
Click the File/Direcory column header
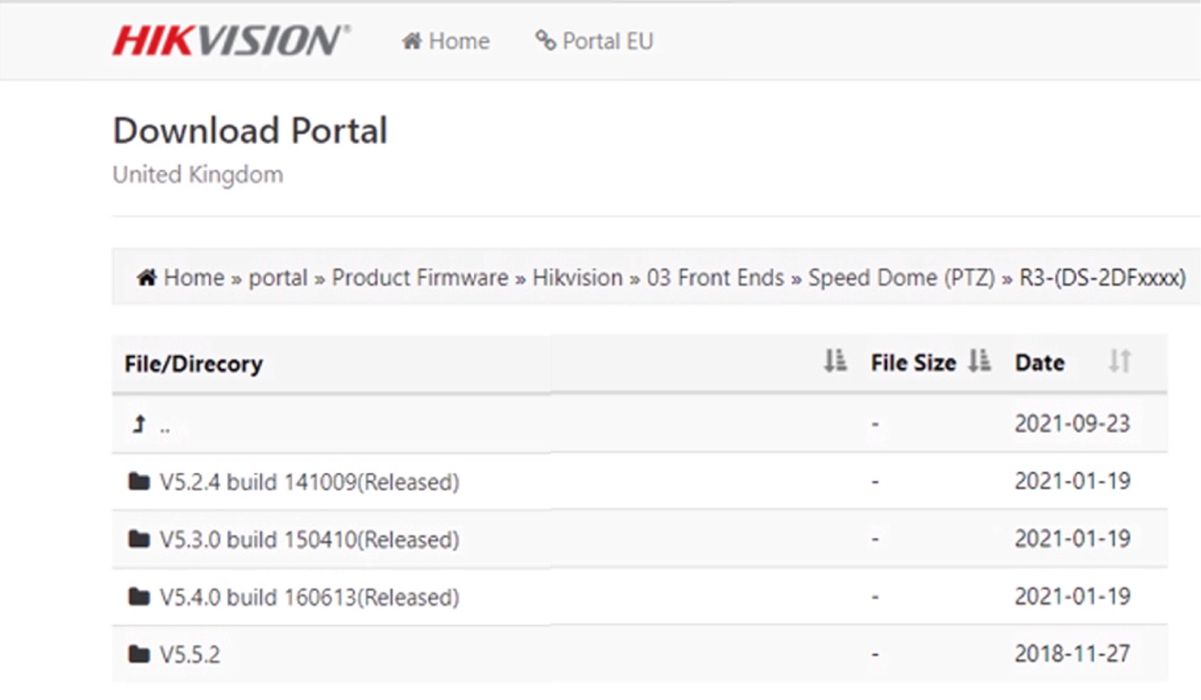tap(193, 363)
